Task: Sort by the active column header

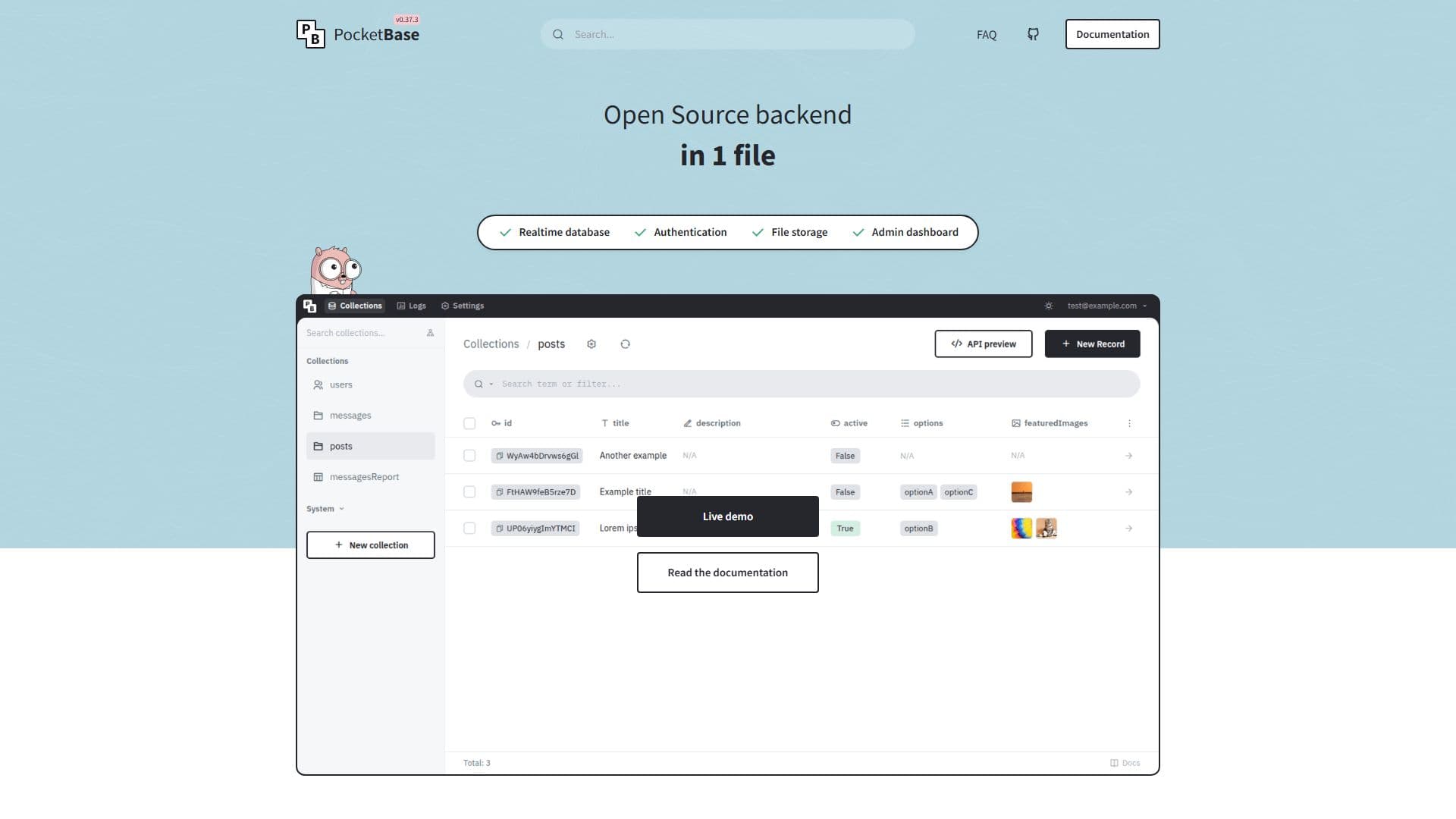Action: pos(849,423)
